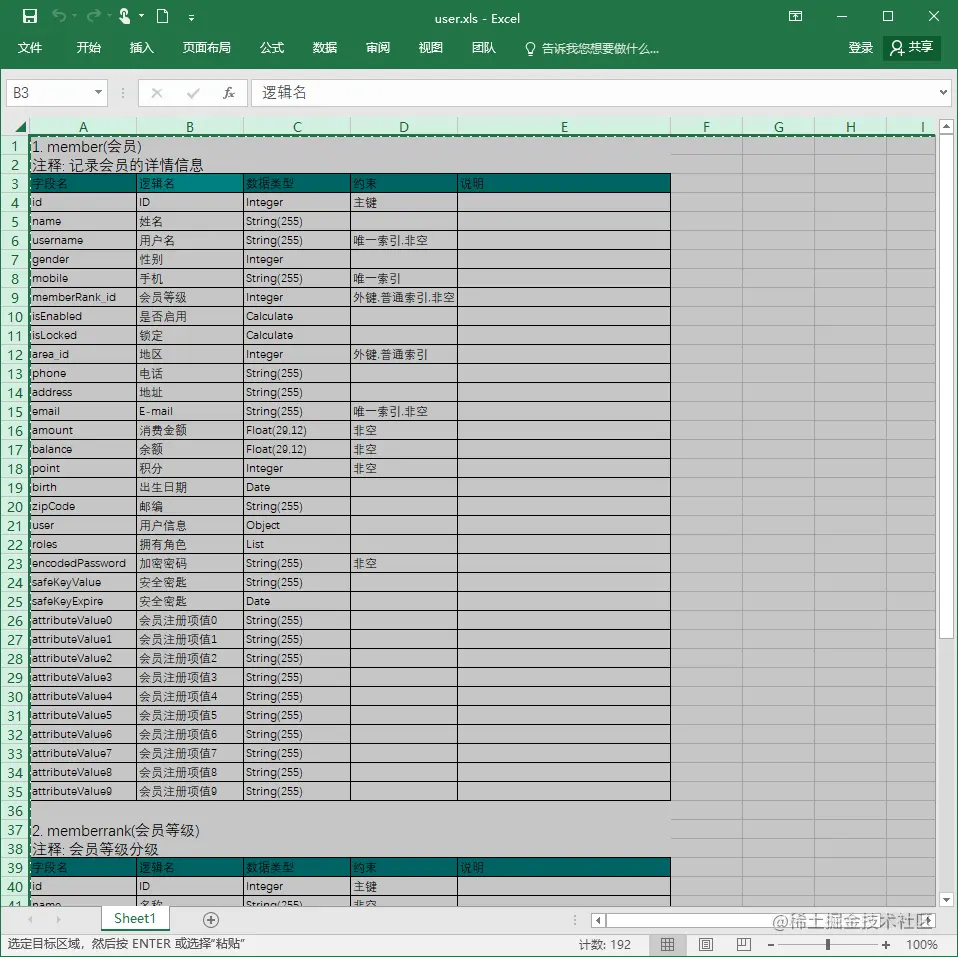Redo the last action
The width and height of the screenshot is (958, 957).
click(x=93, y=16)
